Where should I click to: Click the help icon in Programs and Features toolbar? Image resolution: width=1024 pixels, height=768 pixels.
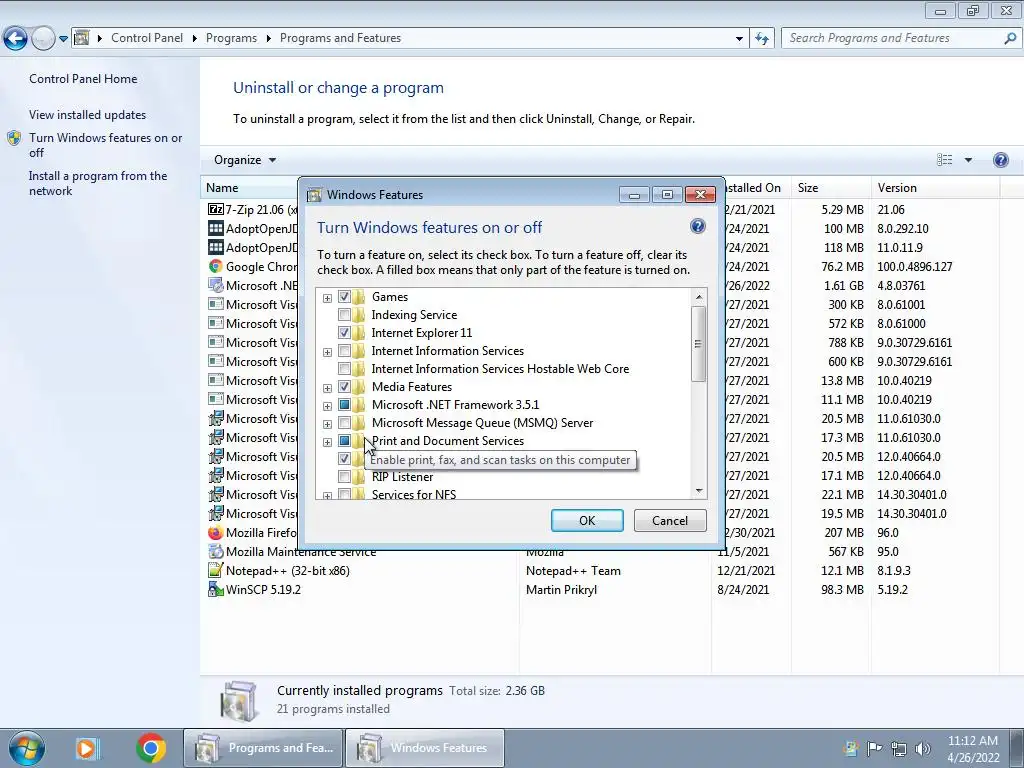1000,160
